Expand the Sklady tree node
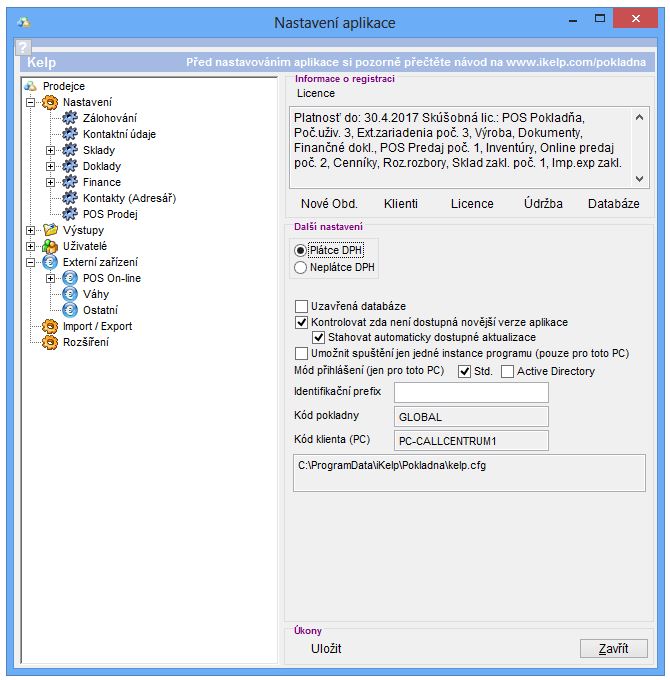 (50, 150)
